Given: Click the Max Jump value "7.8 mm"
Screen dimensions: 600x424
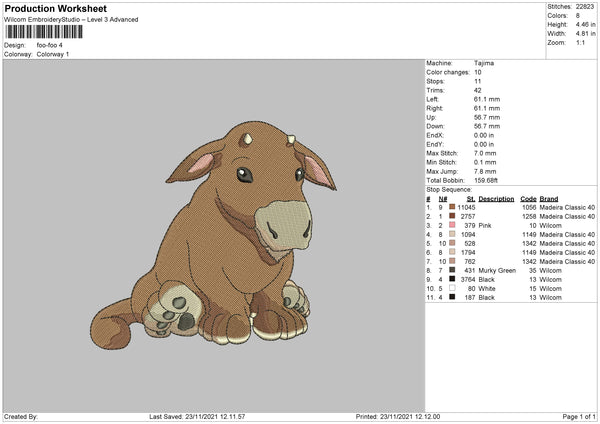Looking at the screenshot, I should [485, 171].
